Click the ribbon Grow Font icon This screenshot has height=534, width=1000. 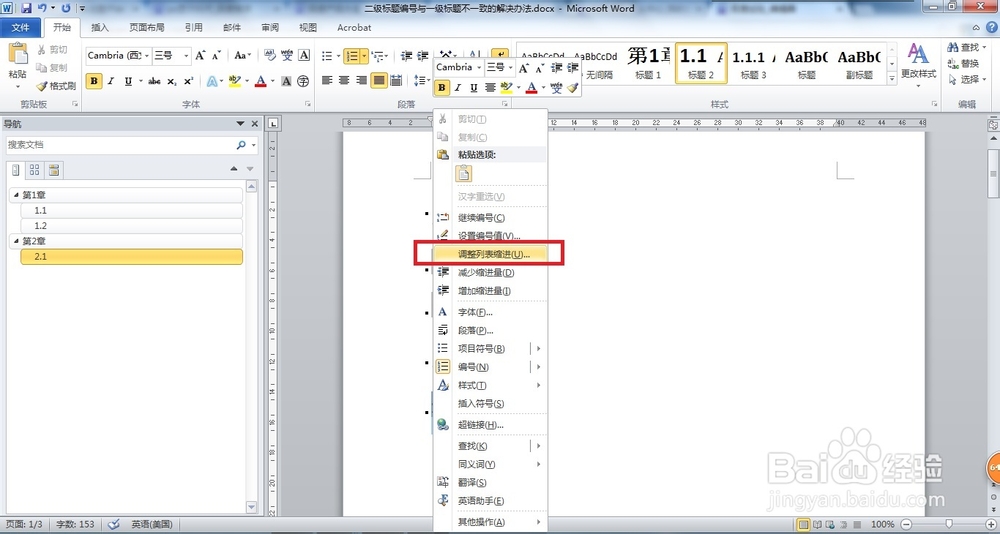[200, 56]
